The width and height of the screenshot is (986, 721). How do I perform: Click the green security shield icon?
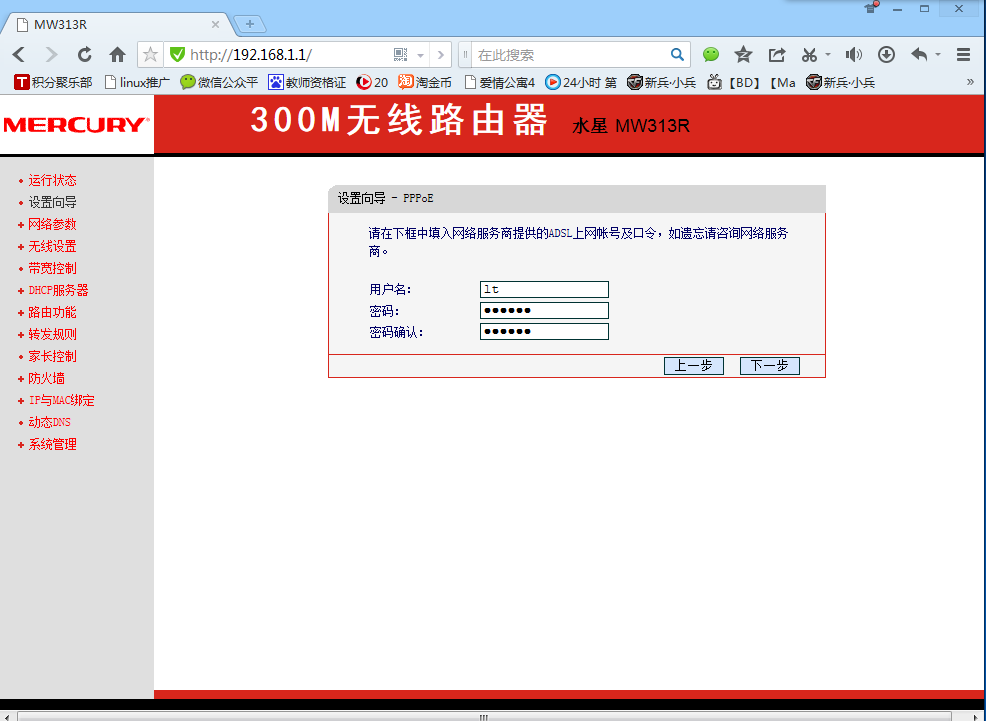177,55
